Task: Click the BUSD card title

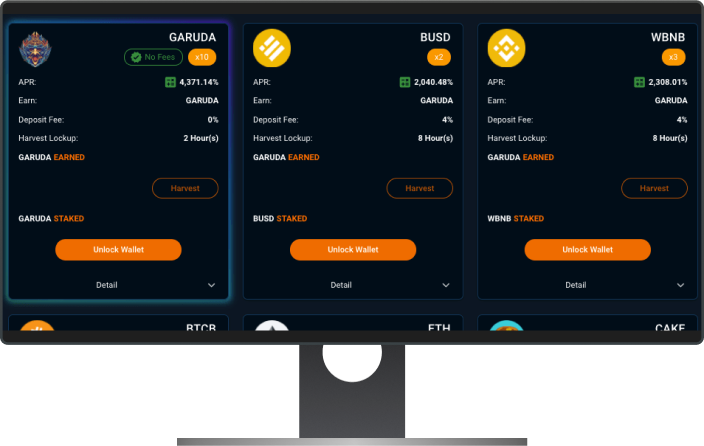Action: coord(435,37)
